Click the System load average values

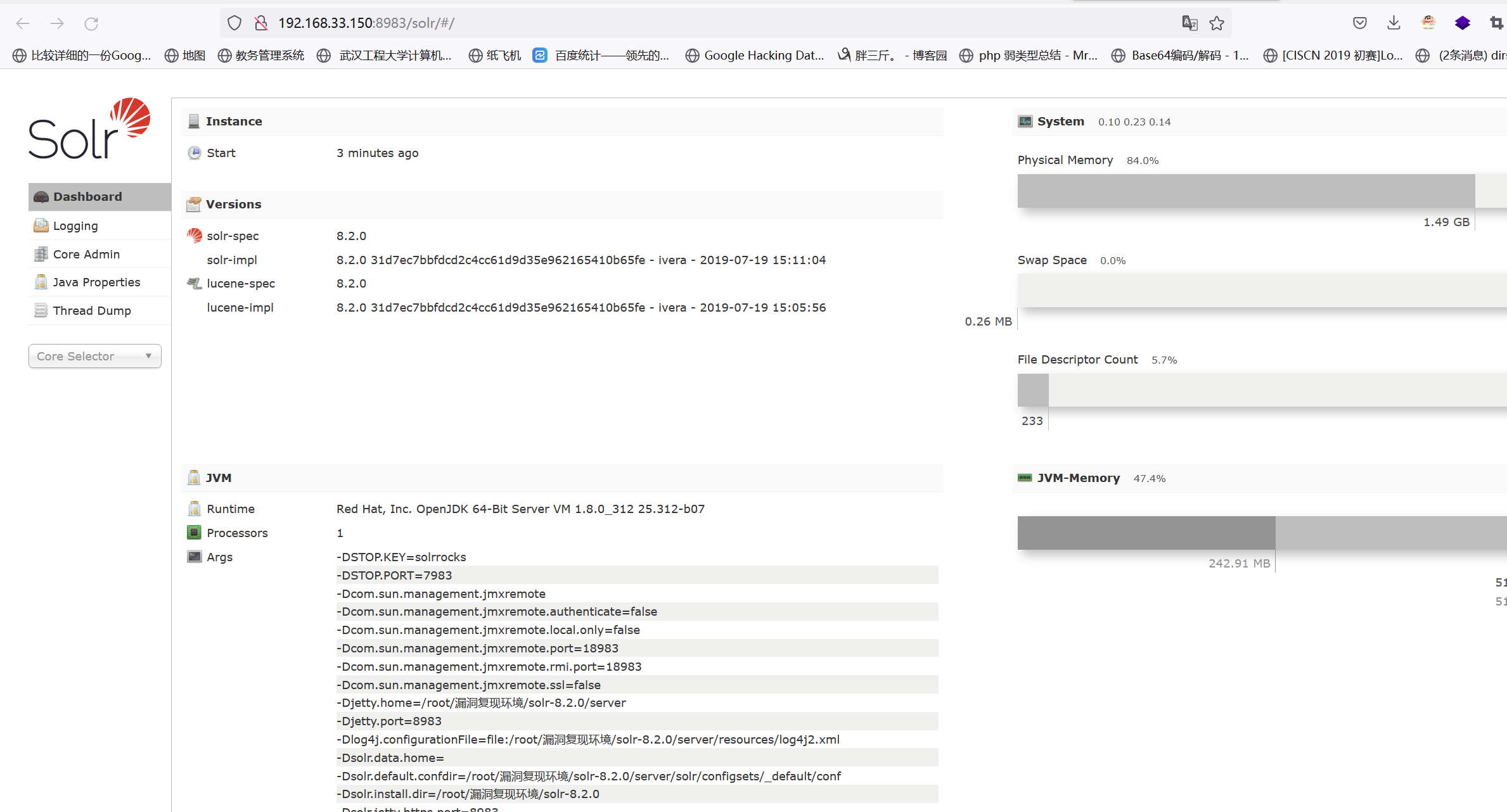(x=1134, y=122)
